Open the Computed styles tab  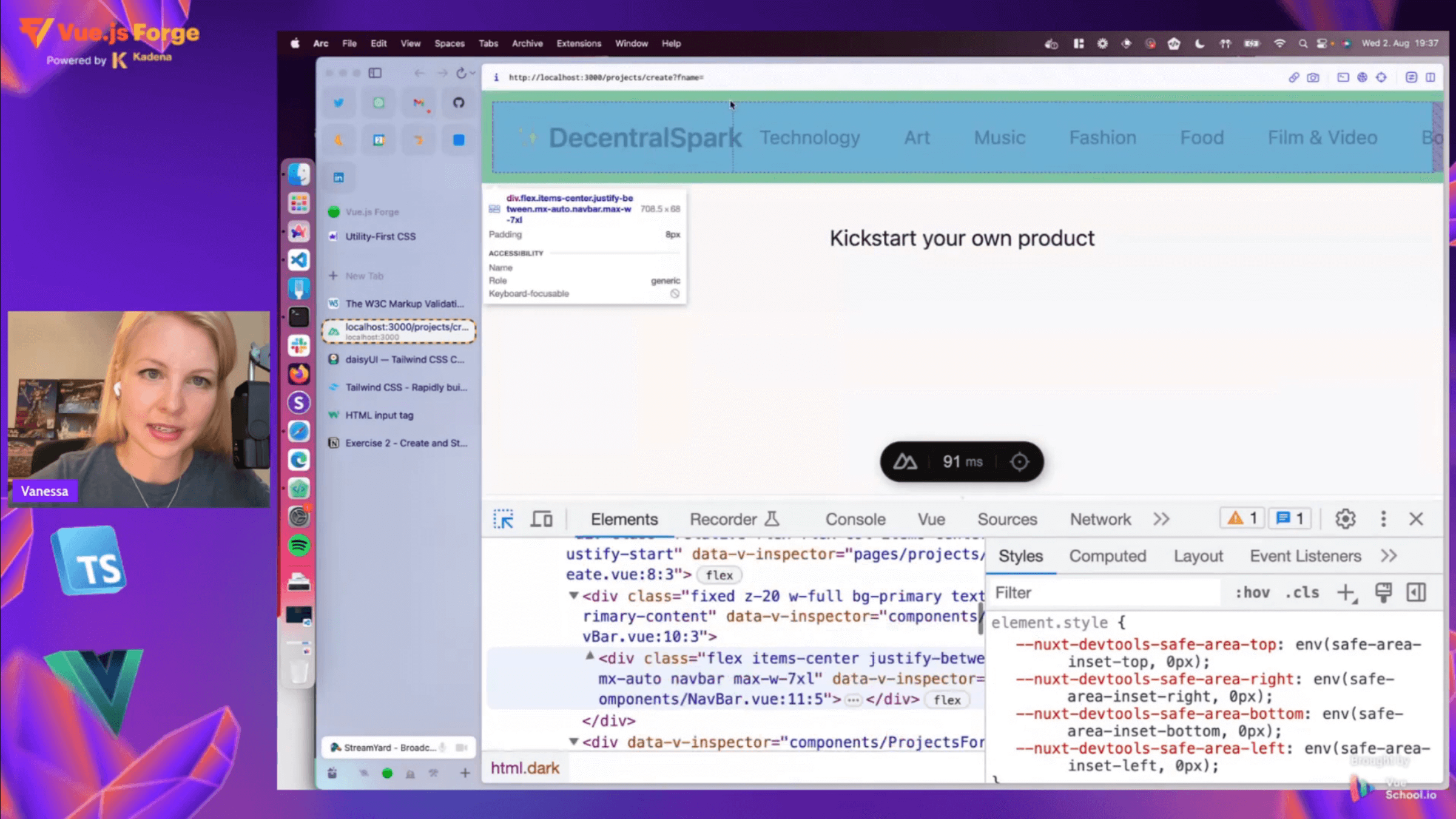[x=1107, y=556]
